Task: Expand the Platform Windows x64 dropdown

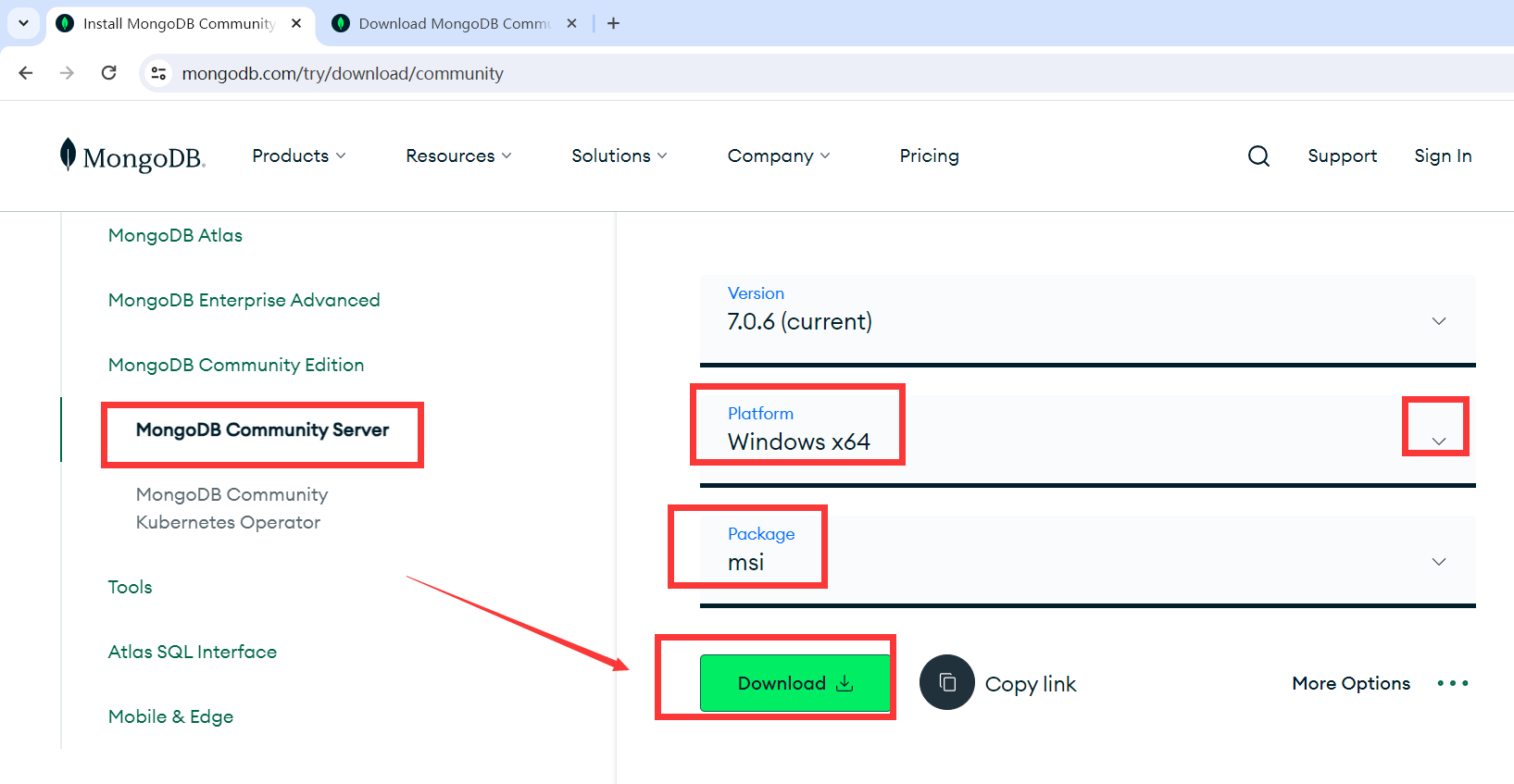Action: point(1087,440)
